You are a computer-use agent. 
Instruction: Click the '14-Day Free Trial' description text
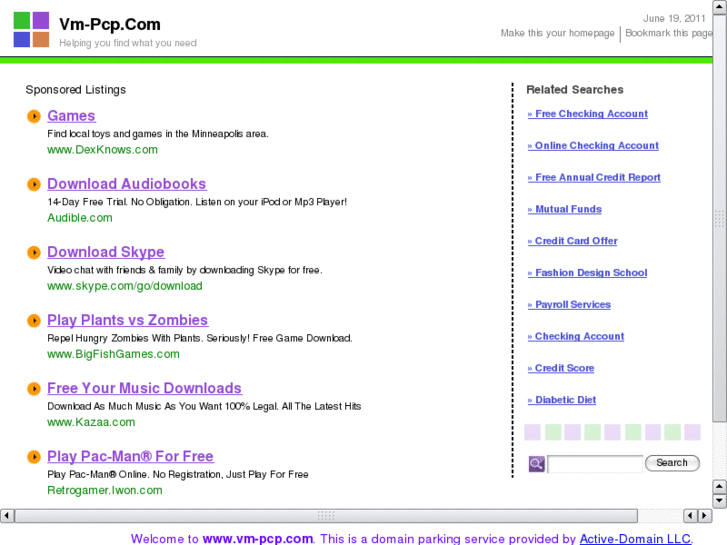(x=197, y=202)
